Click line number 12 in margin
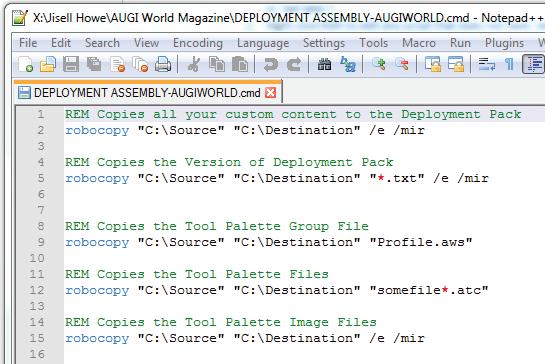Viewport: 545px width, 364px height. pos(37,290)
